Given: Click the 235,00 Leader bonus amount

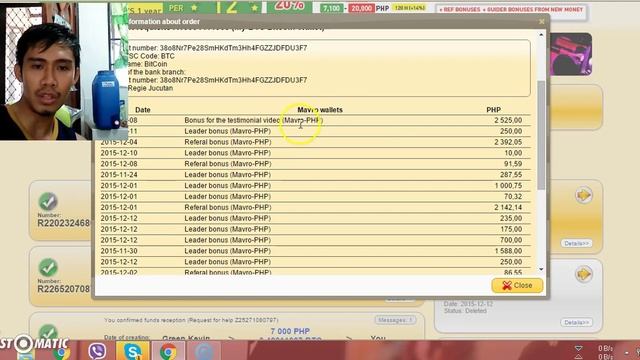Looking at the screenshot, I should pyautogui.click(x=511, y=218).
